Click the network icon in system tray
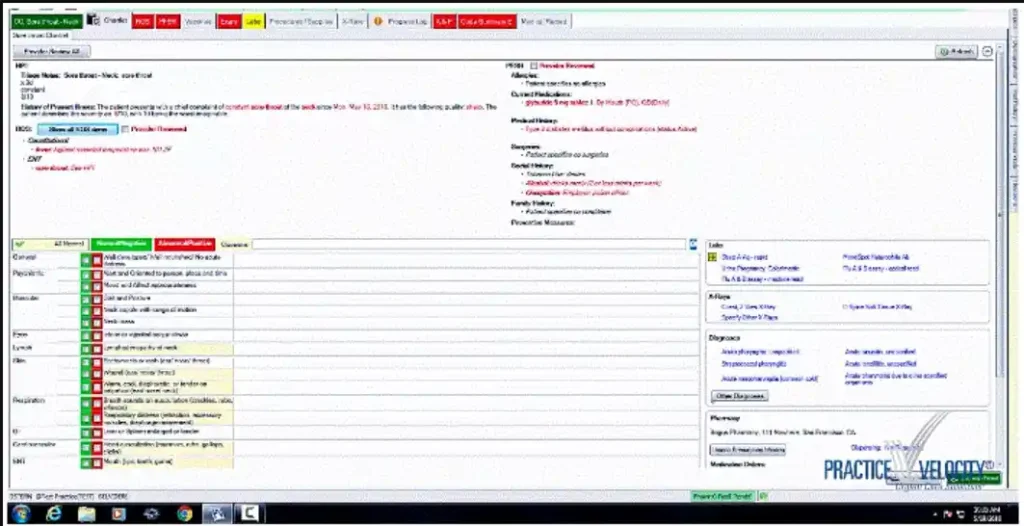Viewport: 1024px width, 526px height. coord(959,514)
